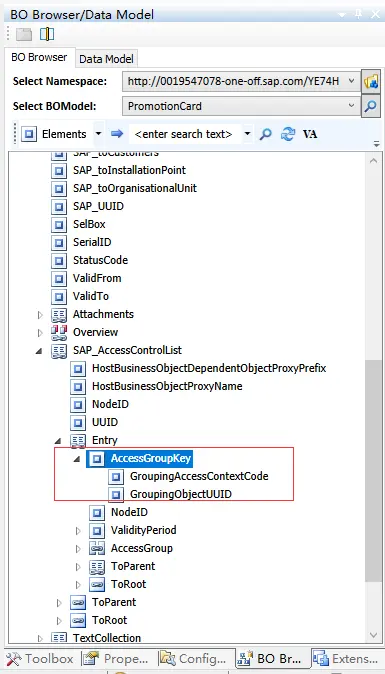Expand the Overview node
Screen dimensions: 385x674
tap(40, 333)
